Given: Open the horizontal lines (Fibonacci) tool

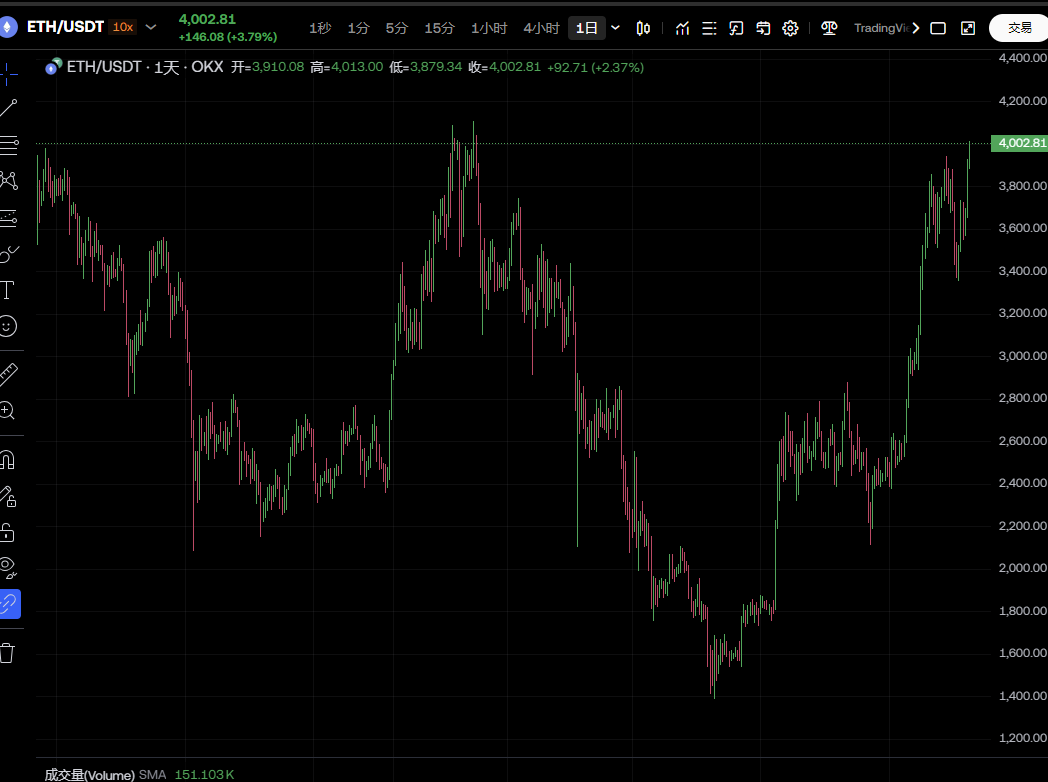Looking at the screenshot, I should point(9,145).
